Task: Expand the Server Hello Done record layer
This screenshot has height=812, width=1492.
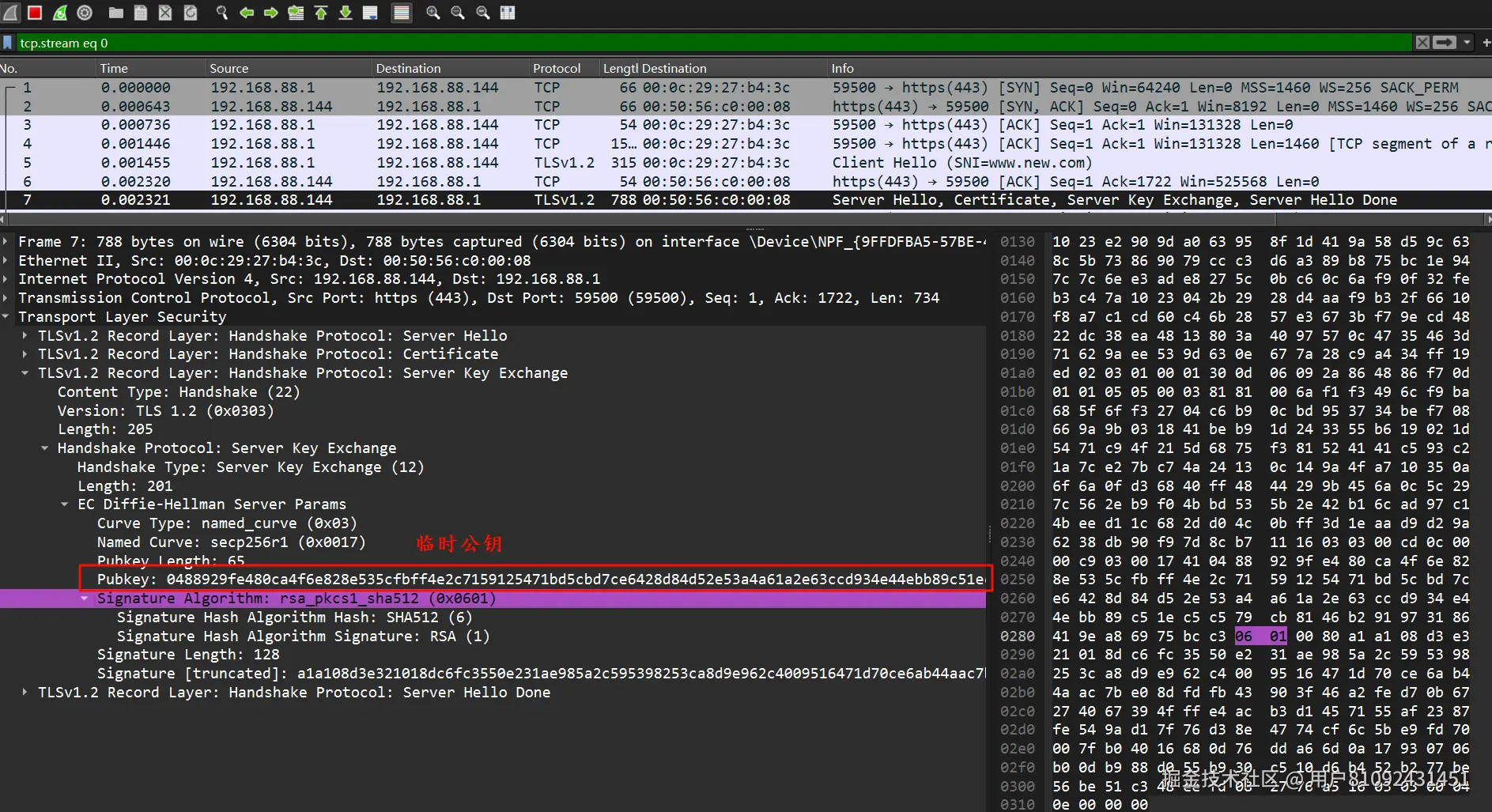Action: [x=25, y=693]
